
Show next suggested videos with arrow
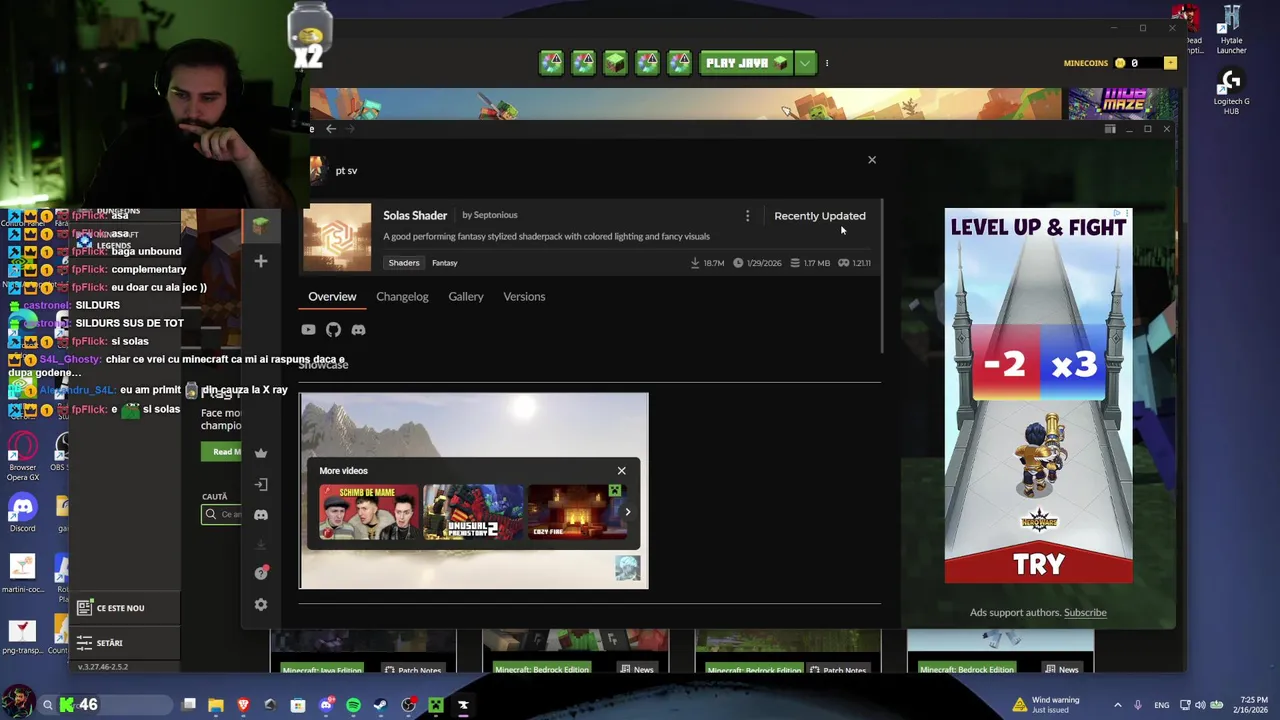click(628, 512)
